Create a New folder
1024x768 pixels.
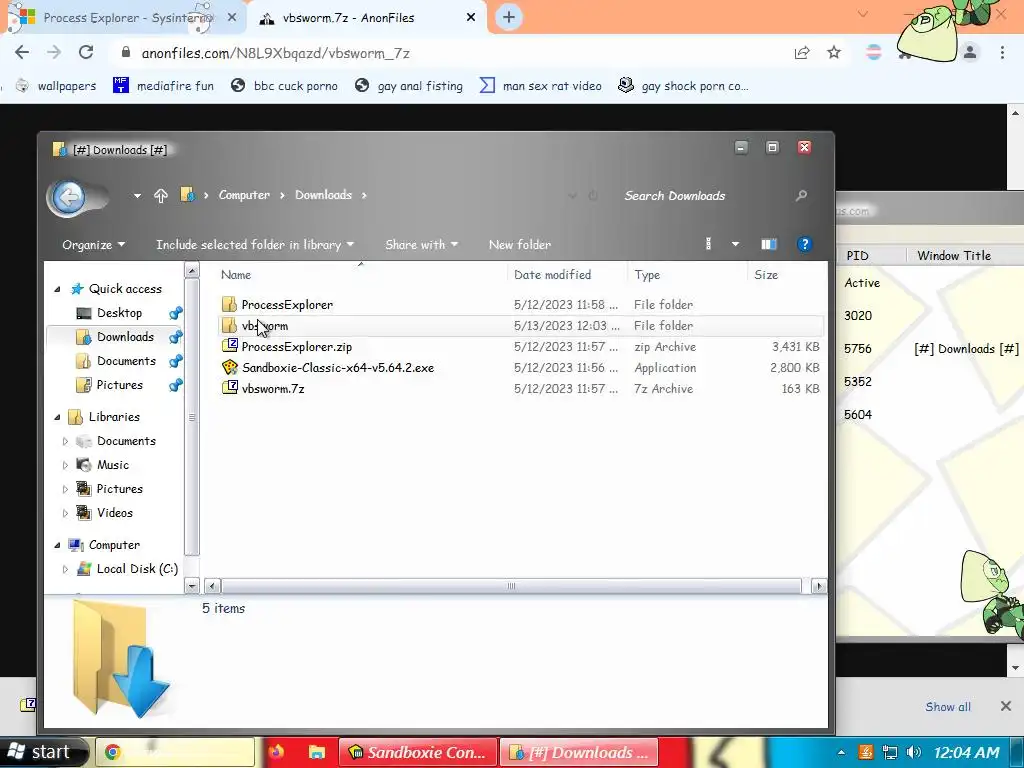(520, 244)
